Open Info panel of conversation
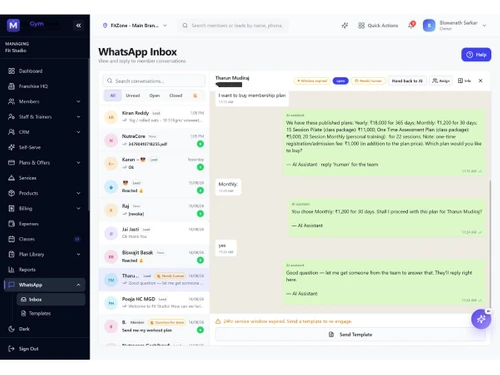This screenshot has width=500, height=375. coord(464,81)
